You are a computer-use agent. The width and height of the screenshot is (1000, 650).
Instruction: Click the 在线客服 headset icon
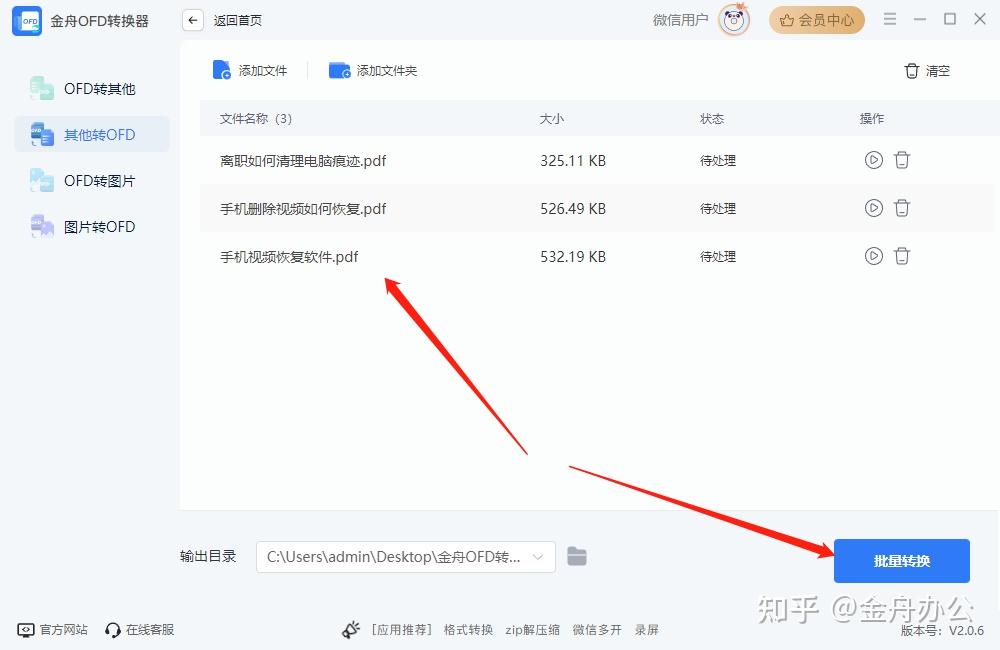point(113,630)
